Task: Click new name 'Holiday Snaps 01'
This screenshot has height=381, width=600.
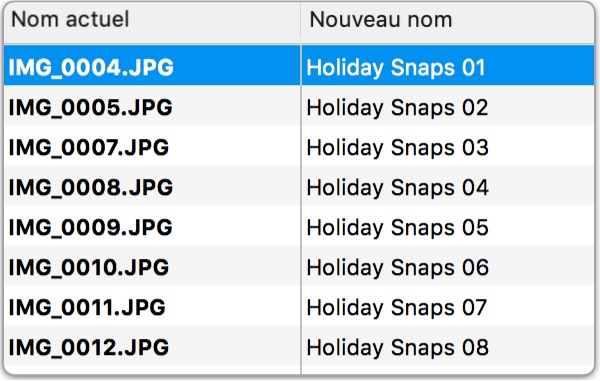Action: pos(396,68)
